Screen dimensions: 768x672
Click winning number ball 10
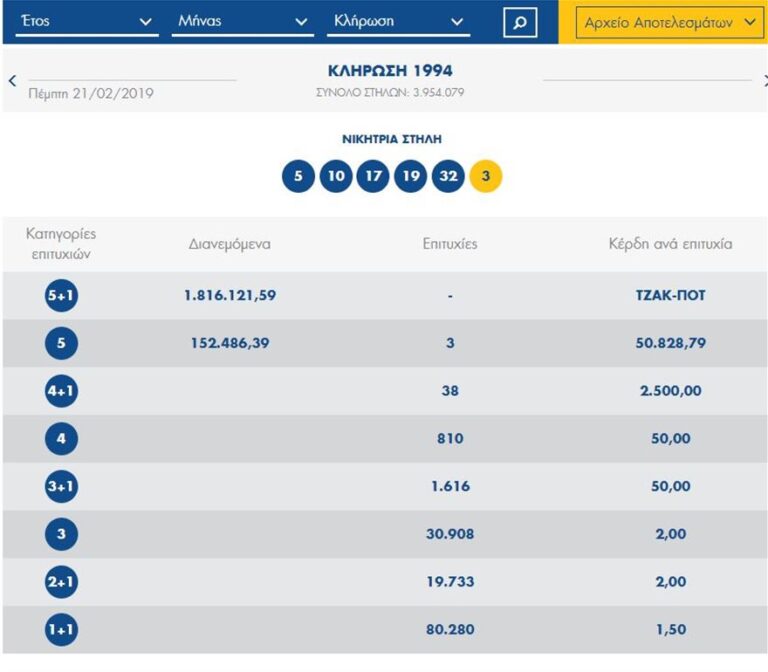click(x=336, y=177)
